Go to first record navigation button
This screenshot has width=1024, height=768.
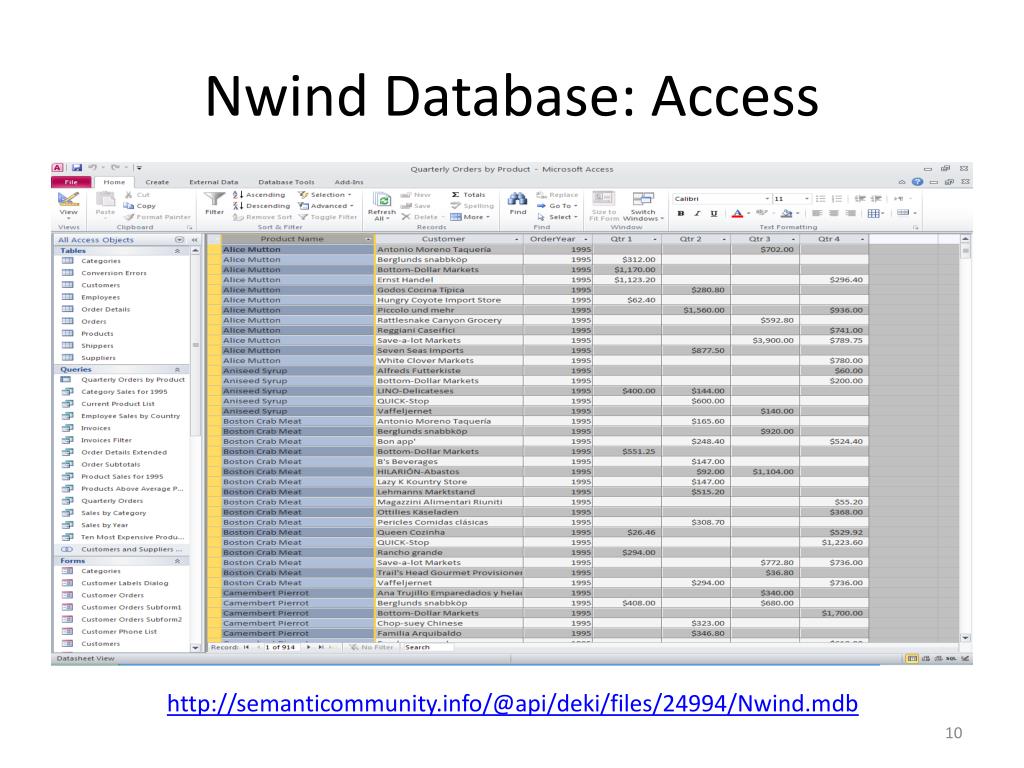pos(247,647)
